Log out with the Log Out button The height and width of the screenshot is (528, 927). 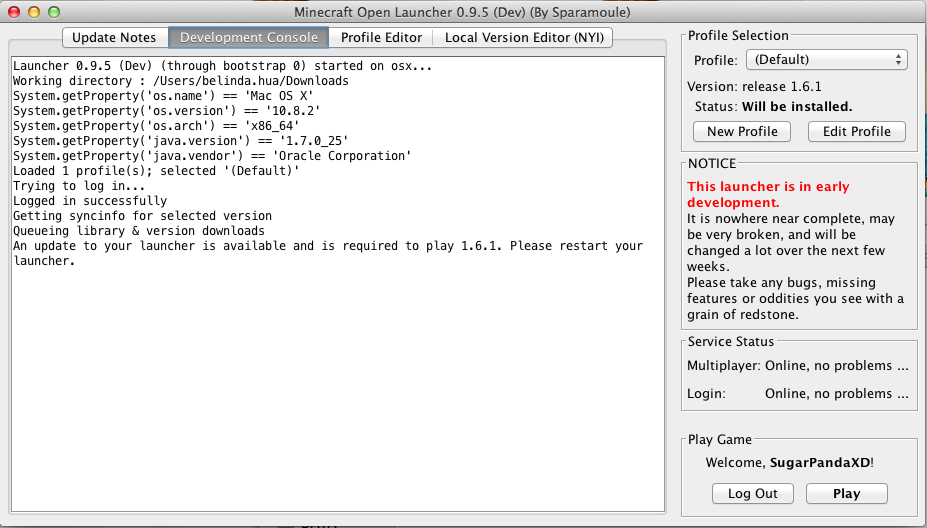753,494
